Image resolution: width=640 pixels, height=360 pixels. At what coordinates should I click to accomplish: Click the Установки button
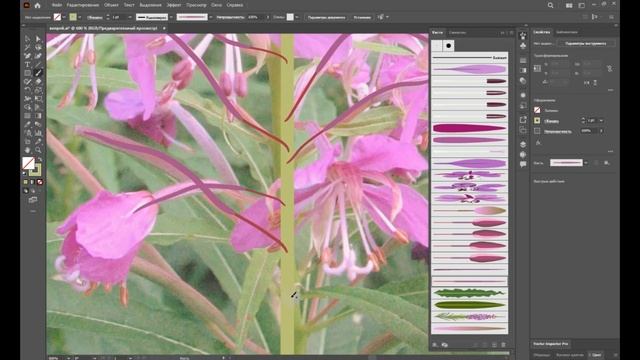click(x=362, y=17)
